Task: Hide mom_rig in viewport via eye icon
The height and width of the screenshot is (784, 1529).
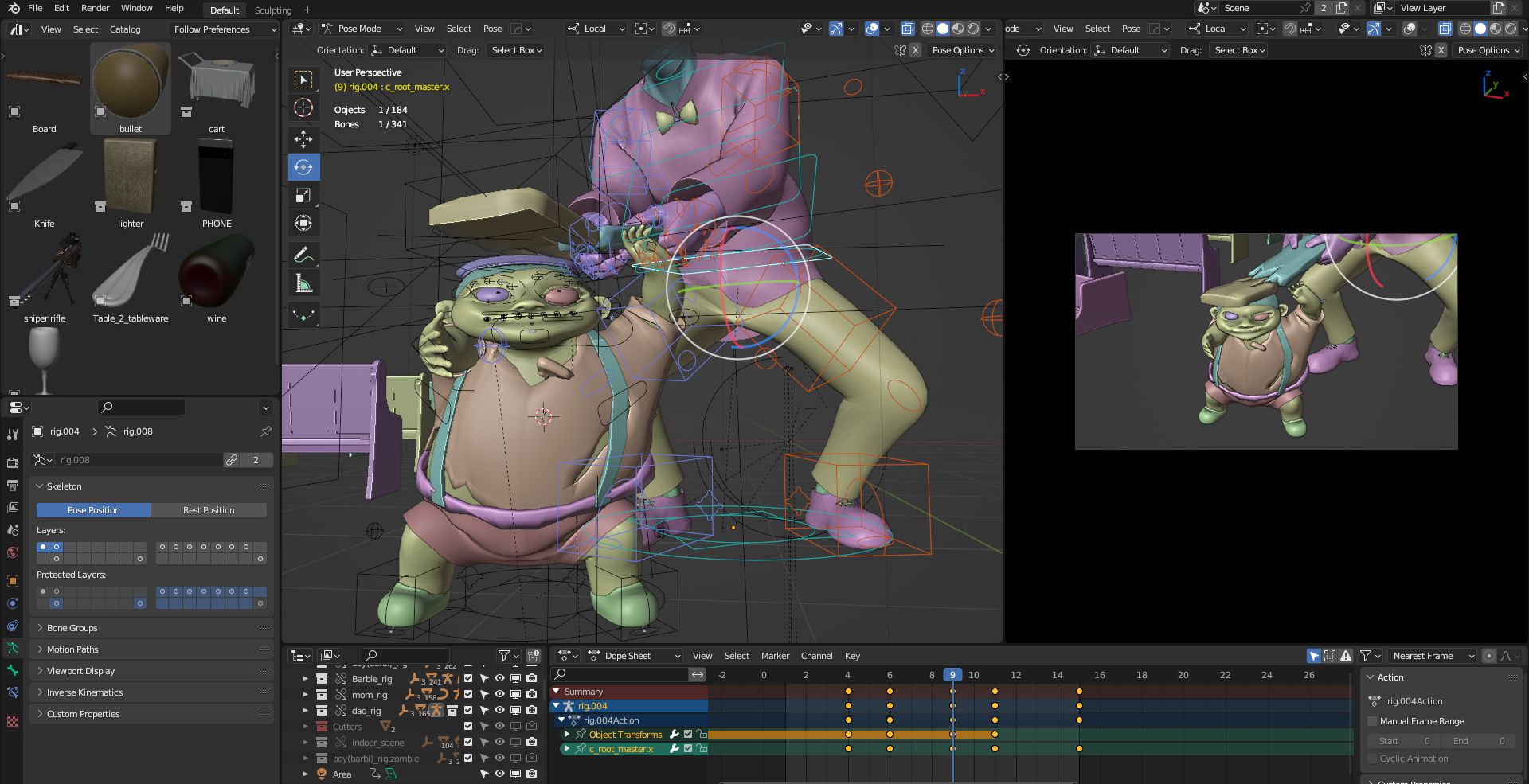Action: point(500,695)
